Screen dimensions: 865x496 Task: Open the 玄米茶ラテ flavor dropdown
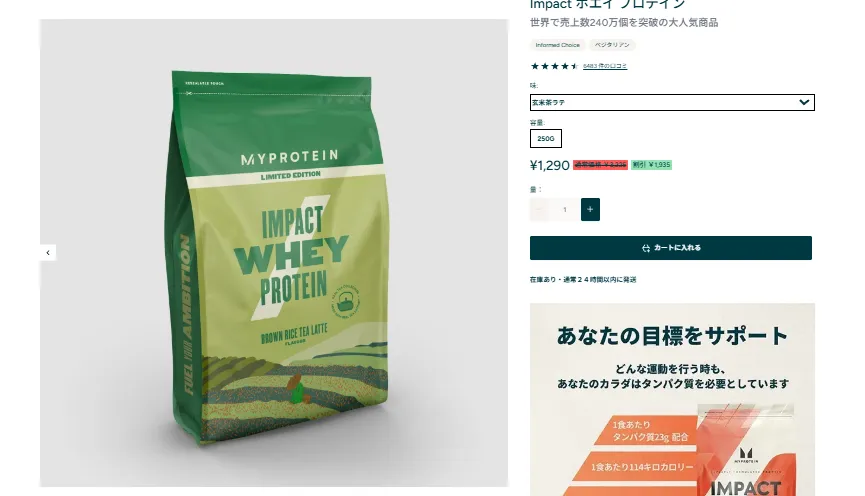pos(672,102)
